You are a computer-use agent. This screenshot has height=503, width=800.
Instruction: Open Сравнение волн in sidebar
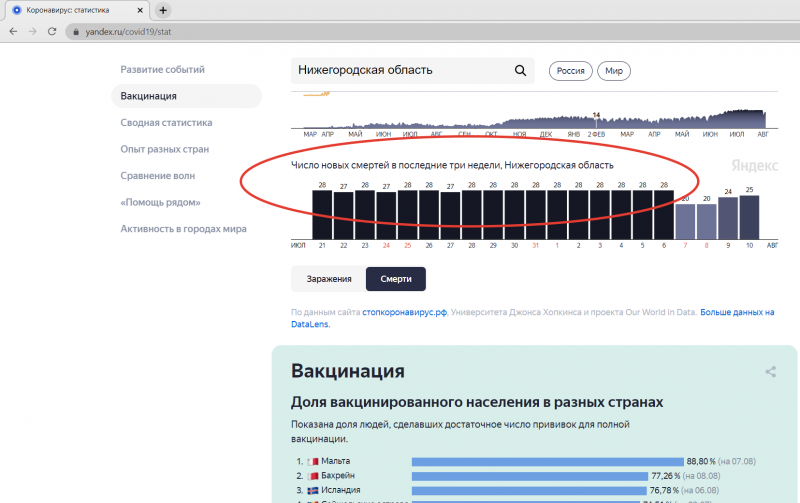tap(158, 175)
